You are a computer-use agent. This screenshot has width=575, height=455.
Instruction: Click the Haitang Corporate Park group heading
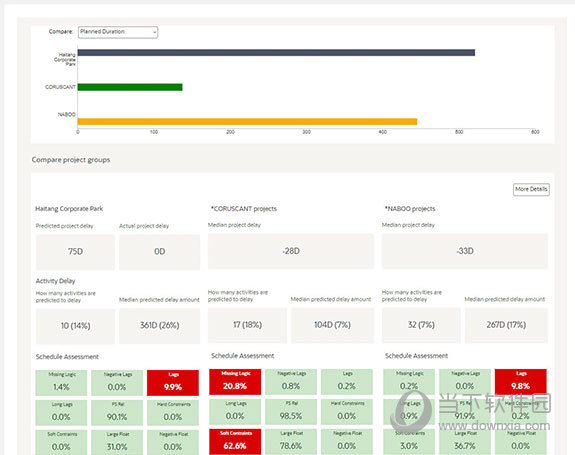click(x=69, y=209)
